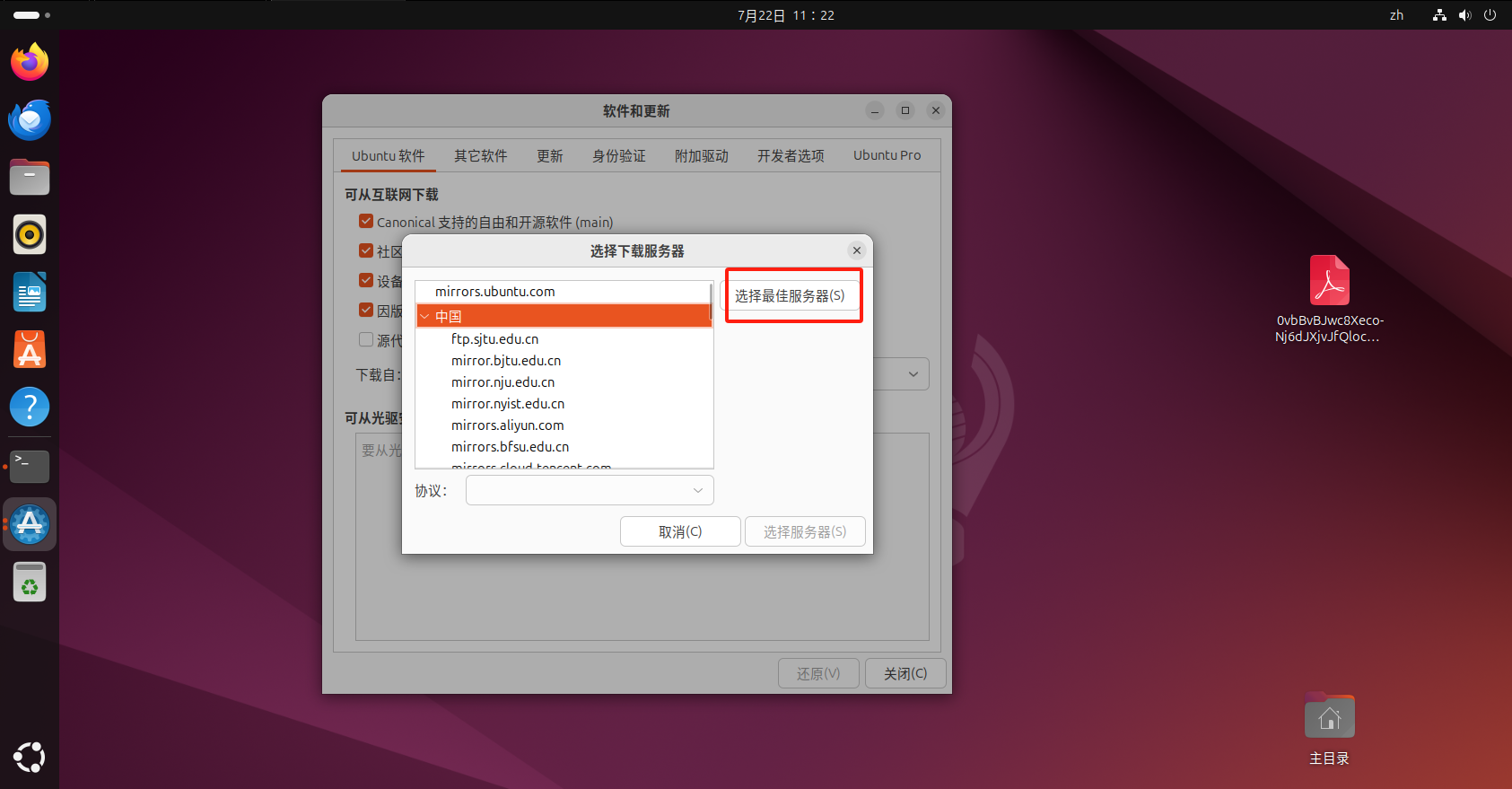
Task: Switch to the 身份验证 tab
Action: coord(618,155)
